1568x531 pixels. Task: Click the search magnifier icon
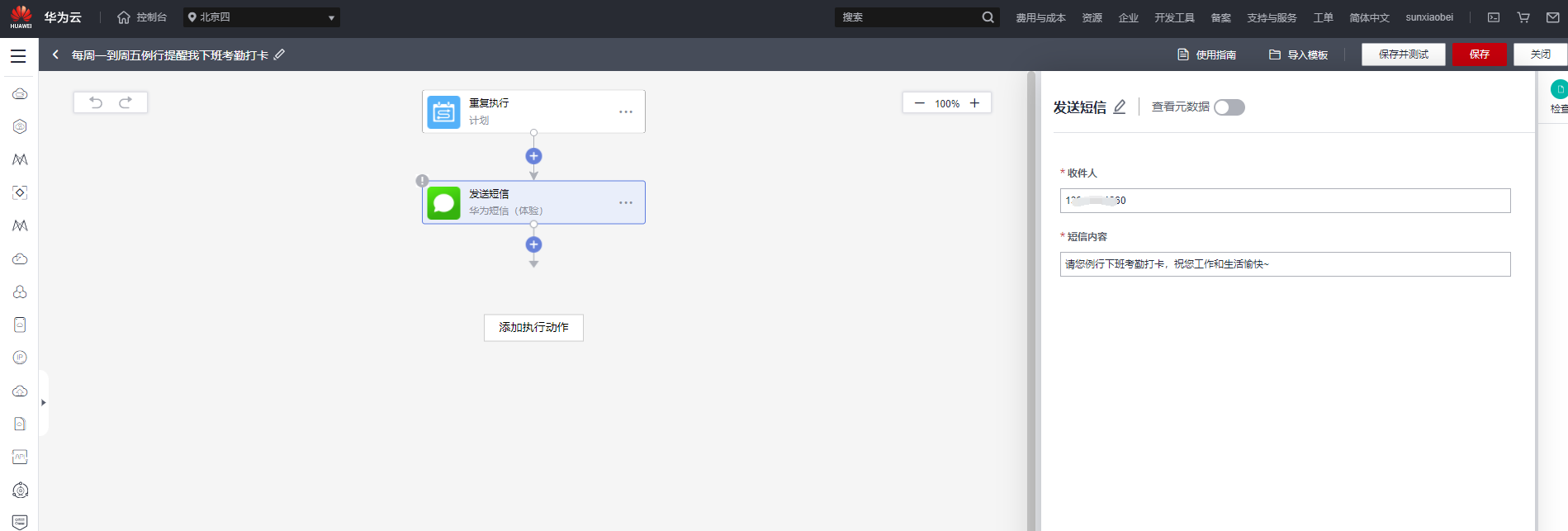988,17
